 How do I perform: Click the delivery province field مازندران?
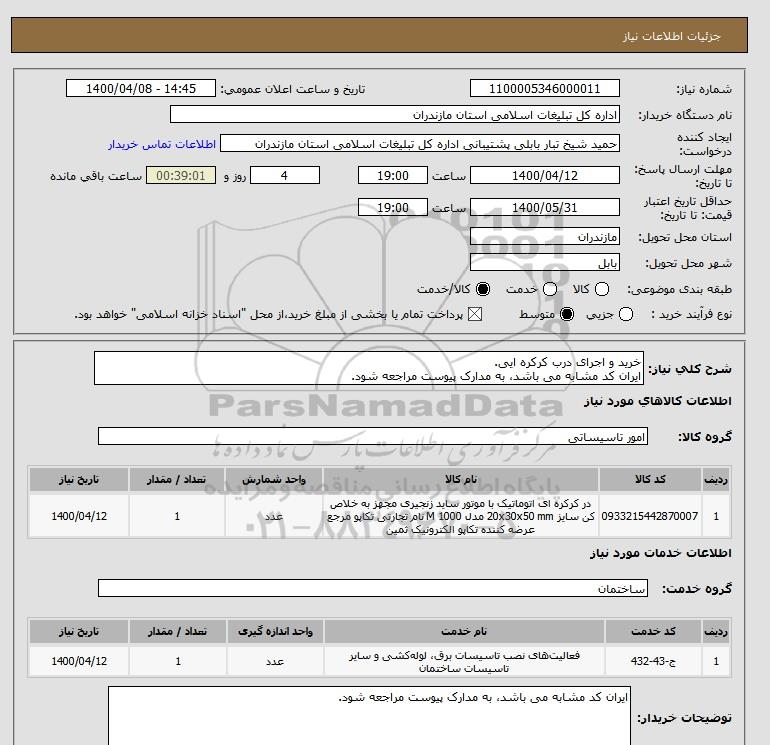point(545,237)
